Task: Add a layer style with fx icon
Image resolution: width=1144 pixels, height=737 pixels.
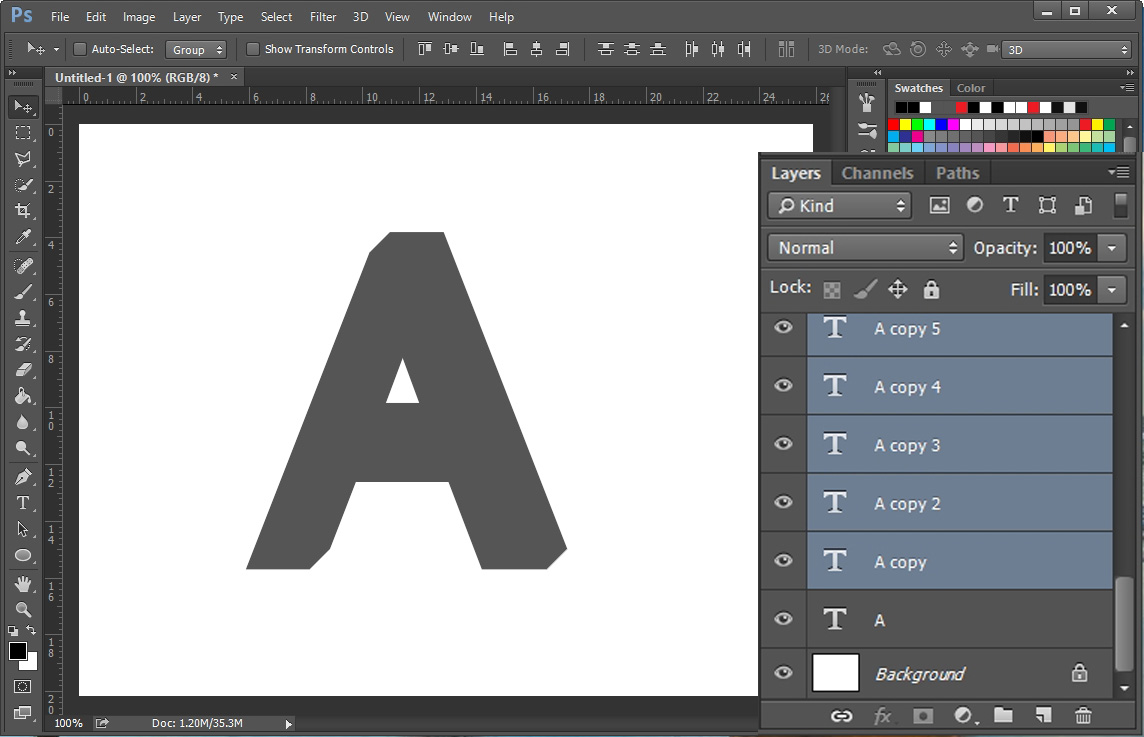Action: click(x=882, y=716)
